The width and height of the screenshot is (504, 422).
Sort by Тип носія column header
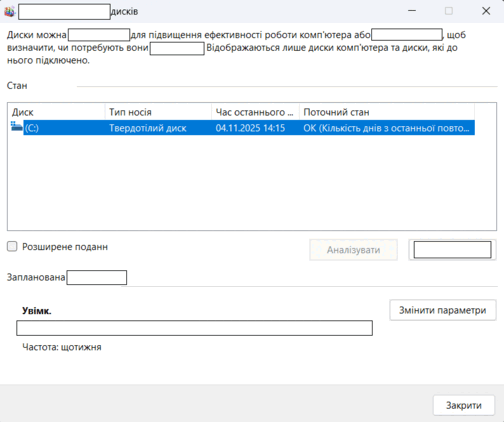pos(158,112)
